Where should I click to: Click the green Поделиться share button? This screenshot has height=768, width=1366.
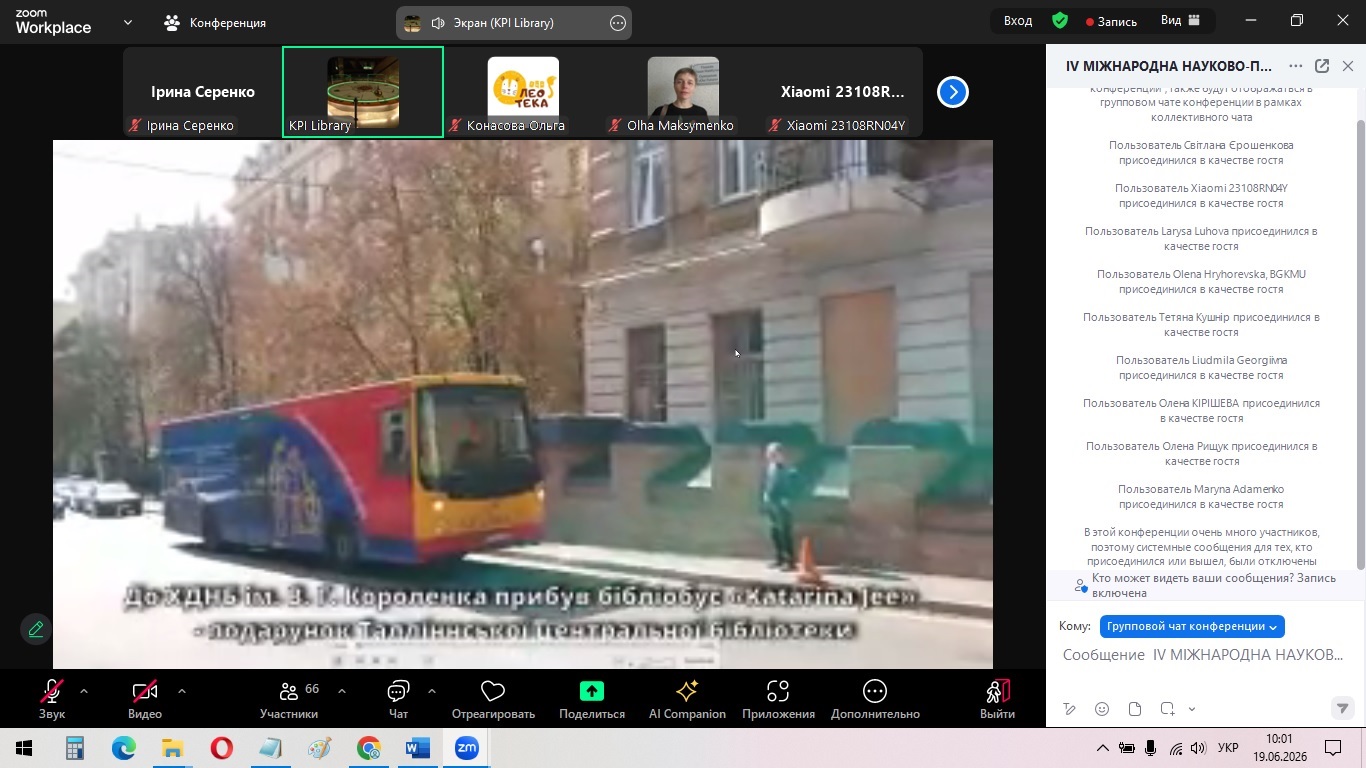tap(592, 699)
